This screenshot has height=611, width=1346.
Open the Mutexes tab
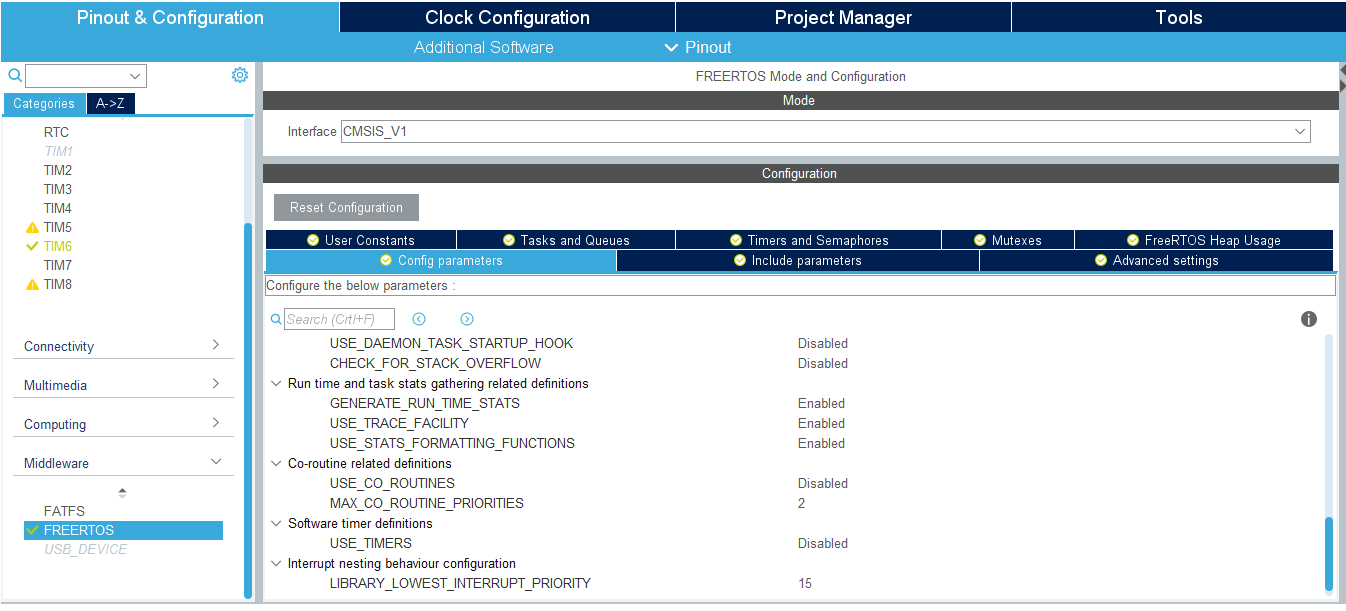(1008, 240)
